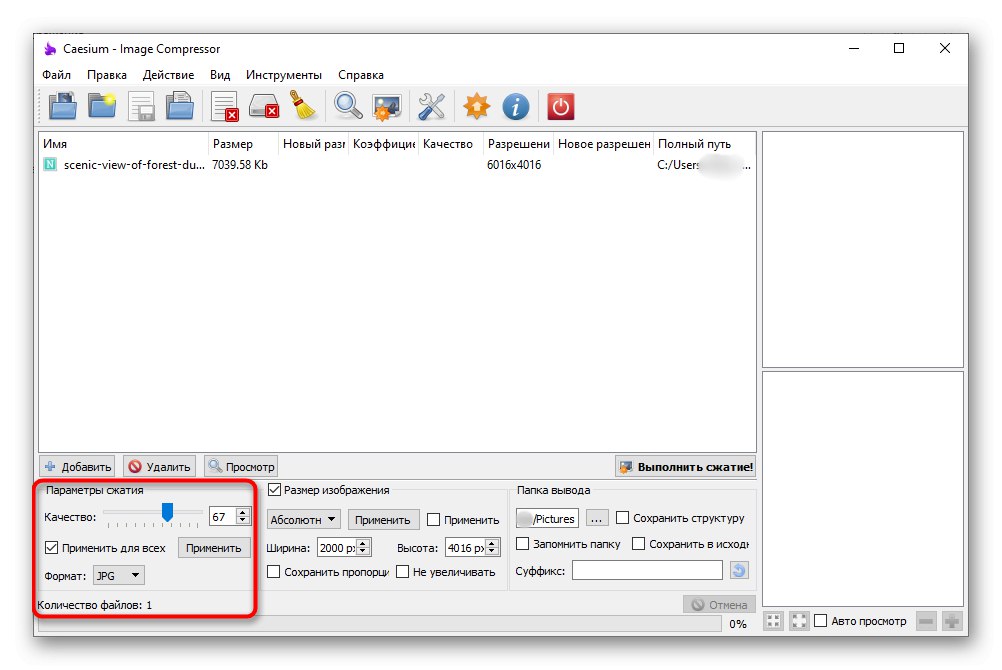Screen dimensions: 1002x670
Task: Enable Запомнить папку checkbox
Action: pyautogui.click(x=523, y=543)
